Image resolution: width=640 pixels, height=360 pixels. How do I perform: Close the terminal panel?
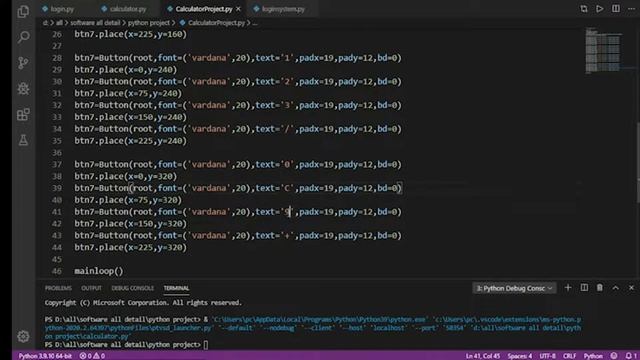631,288
